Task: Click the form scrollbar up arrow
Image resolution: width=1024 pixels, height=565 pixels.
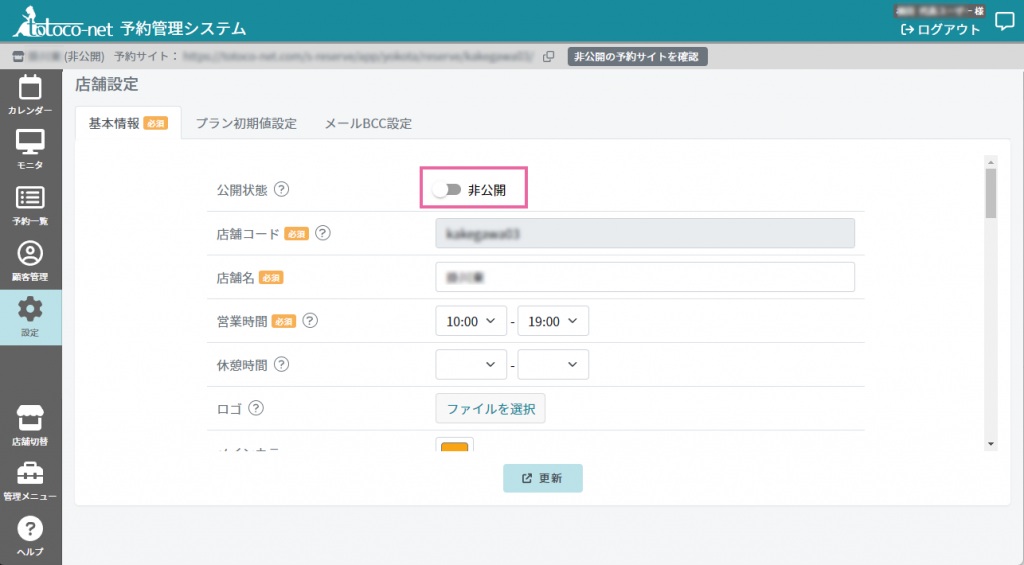Action: coord(991,162)
